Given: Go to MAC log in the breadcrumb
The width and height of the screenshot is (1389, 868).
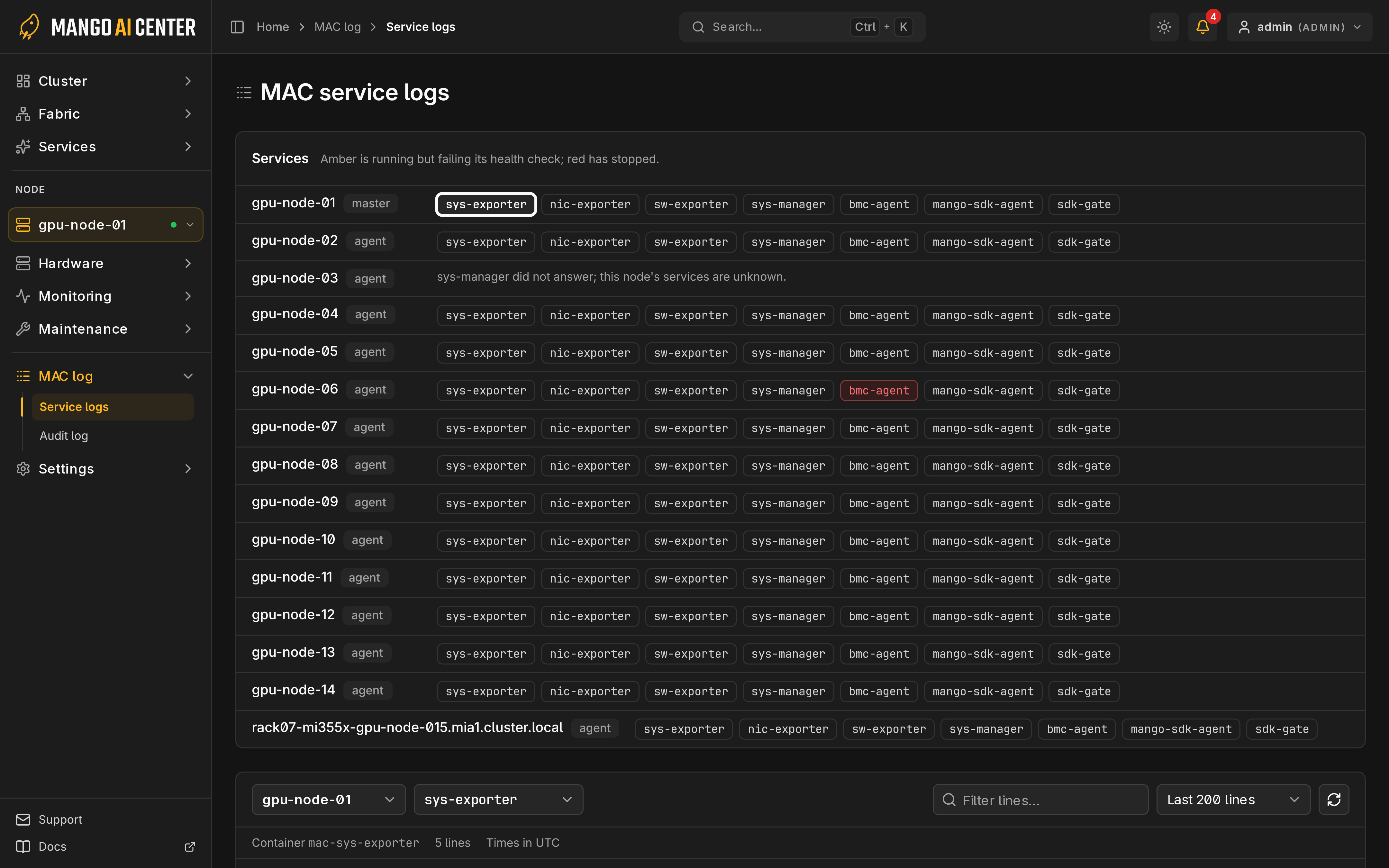Looking at the screenshot, I should coord(338,27).
